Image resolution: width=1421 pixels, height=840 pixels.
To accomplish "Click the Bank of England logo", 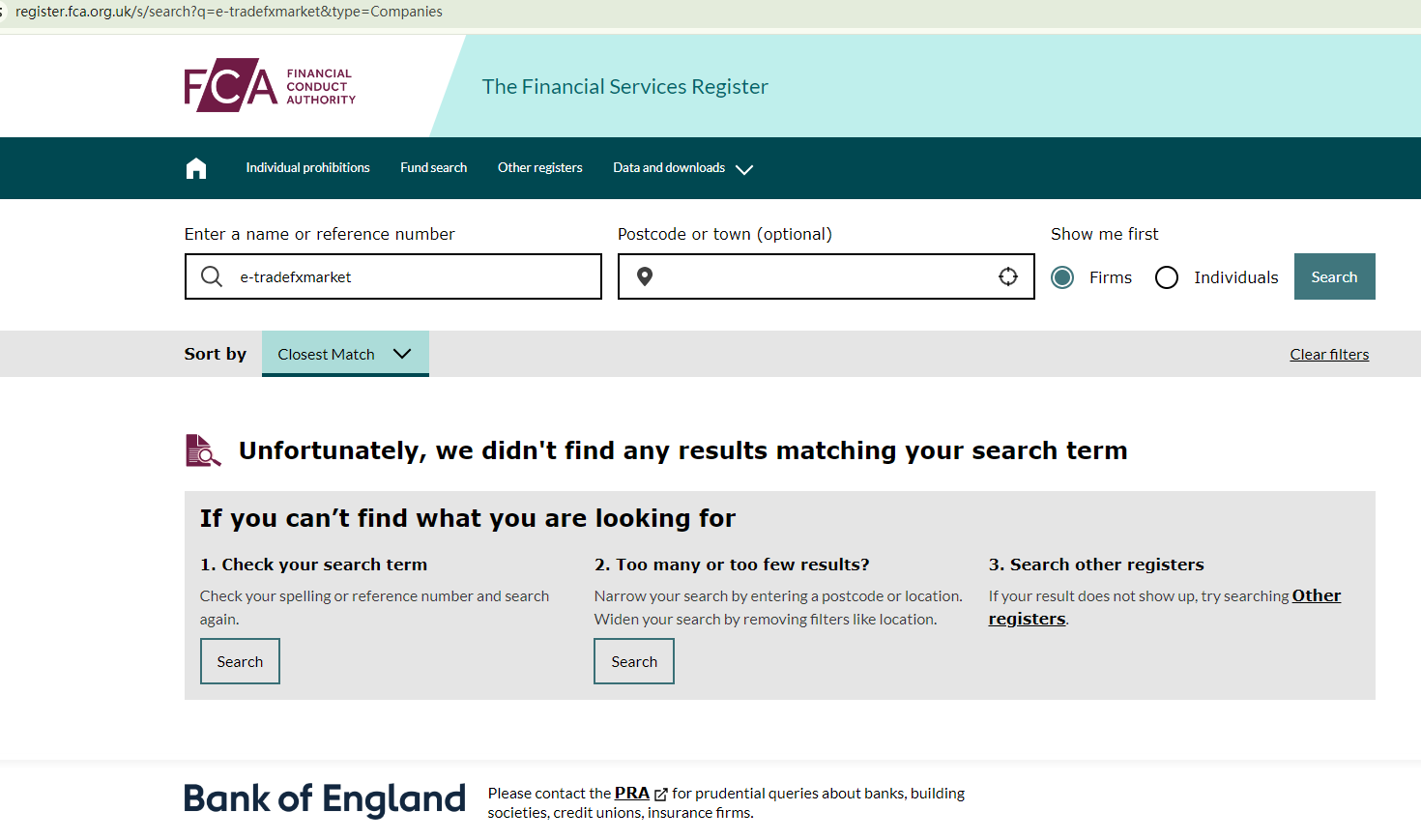I will pyautogui.click(x=325, y=799).
